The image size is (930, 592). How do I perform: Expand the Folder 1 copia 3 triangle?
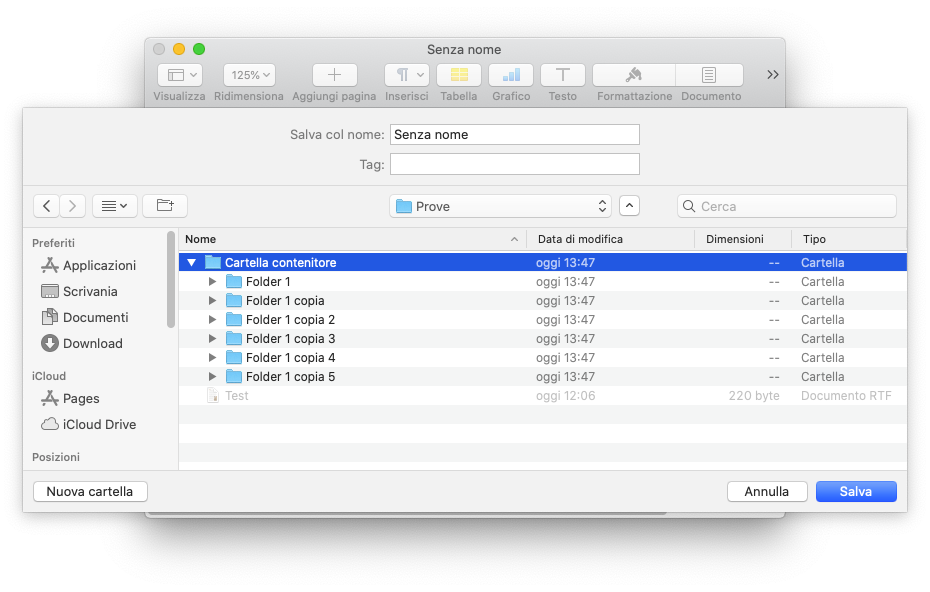click(212, 339)
